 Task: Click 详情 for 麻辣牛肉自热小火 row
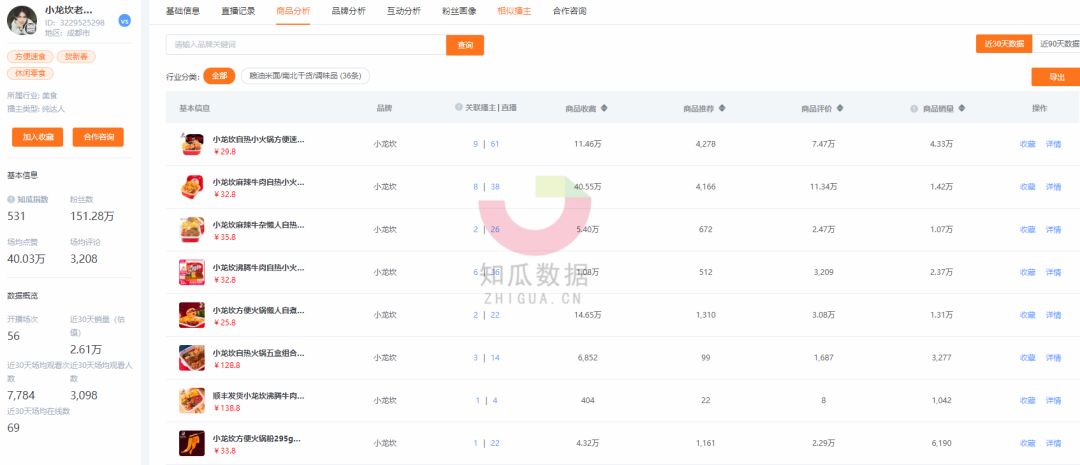click(x=1053, y=187)
